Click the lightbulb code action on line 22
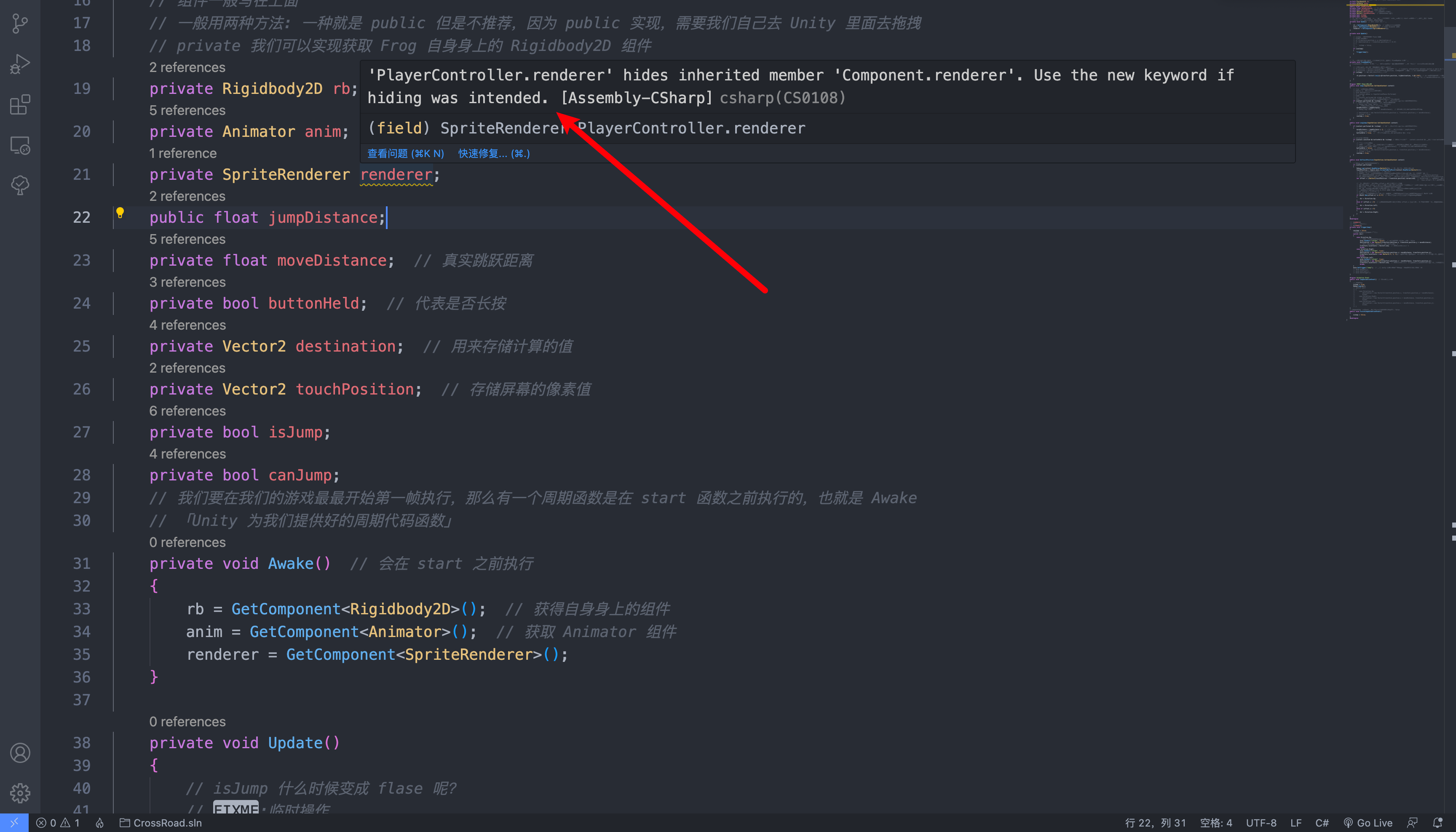 coord(120,213)
